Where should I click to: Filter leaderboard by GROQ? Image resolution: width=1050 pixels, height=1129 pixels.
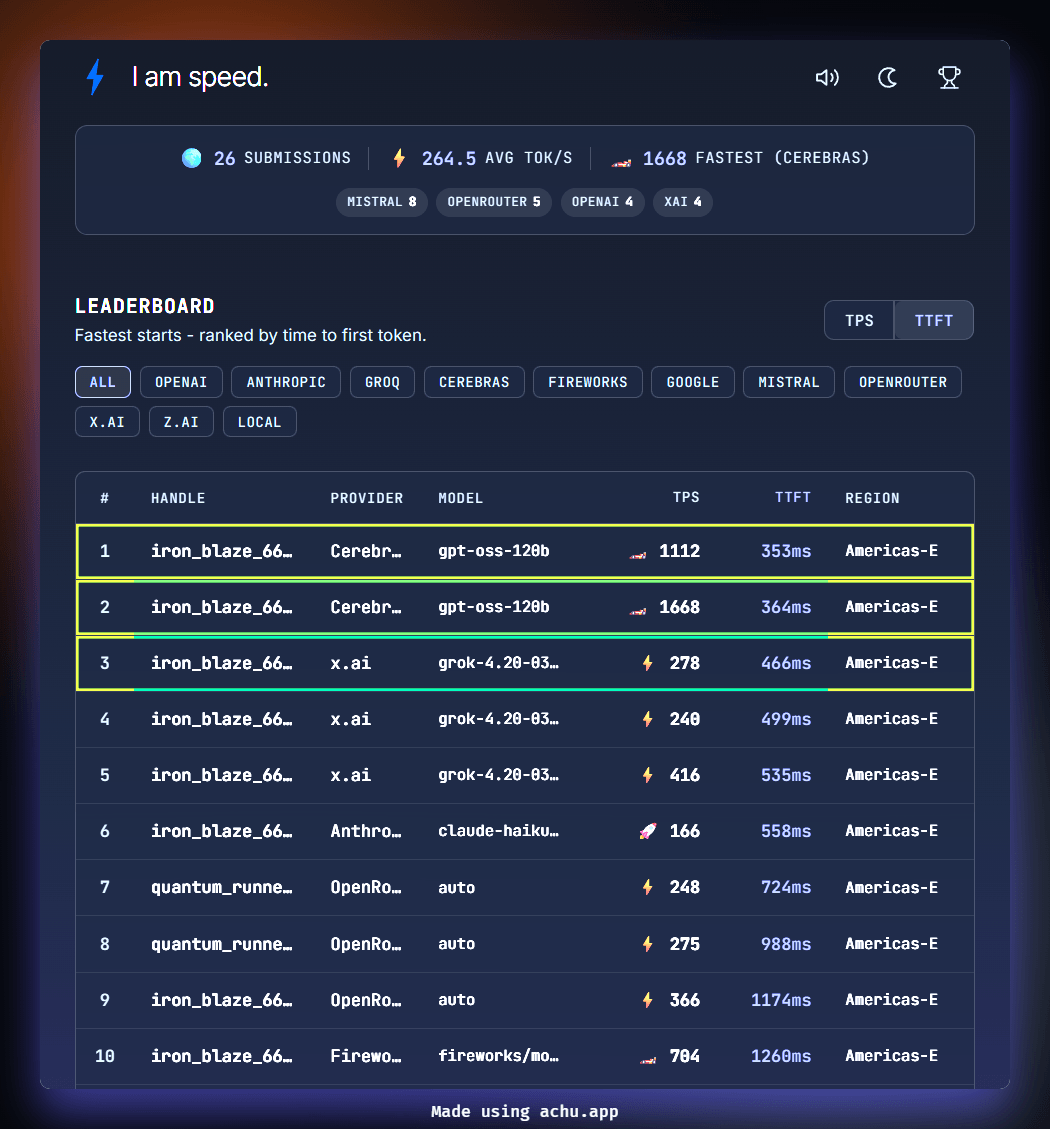[x=382, y=382]
